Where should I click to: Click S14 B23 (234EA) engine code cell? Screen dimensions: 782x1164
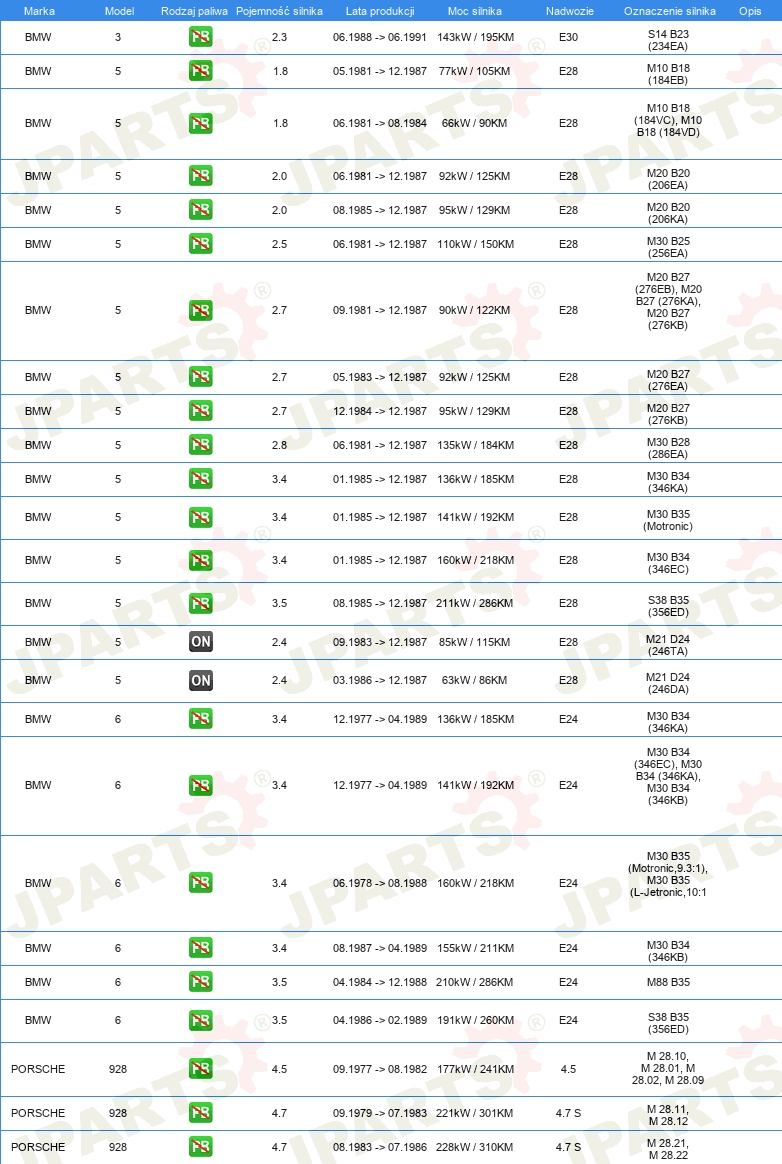click(668, 40)
